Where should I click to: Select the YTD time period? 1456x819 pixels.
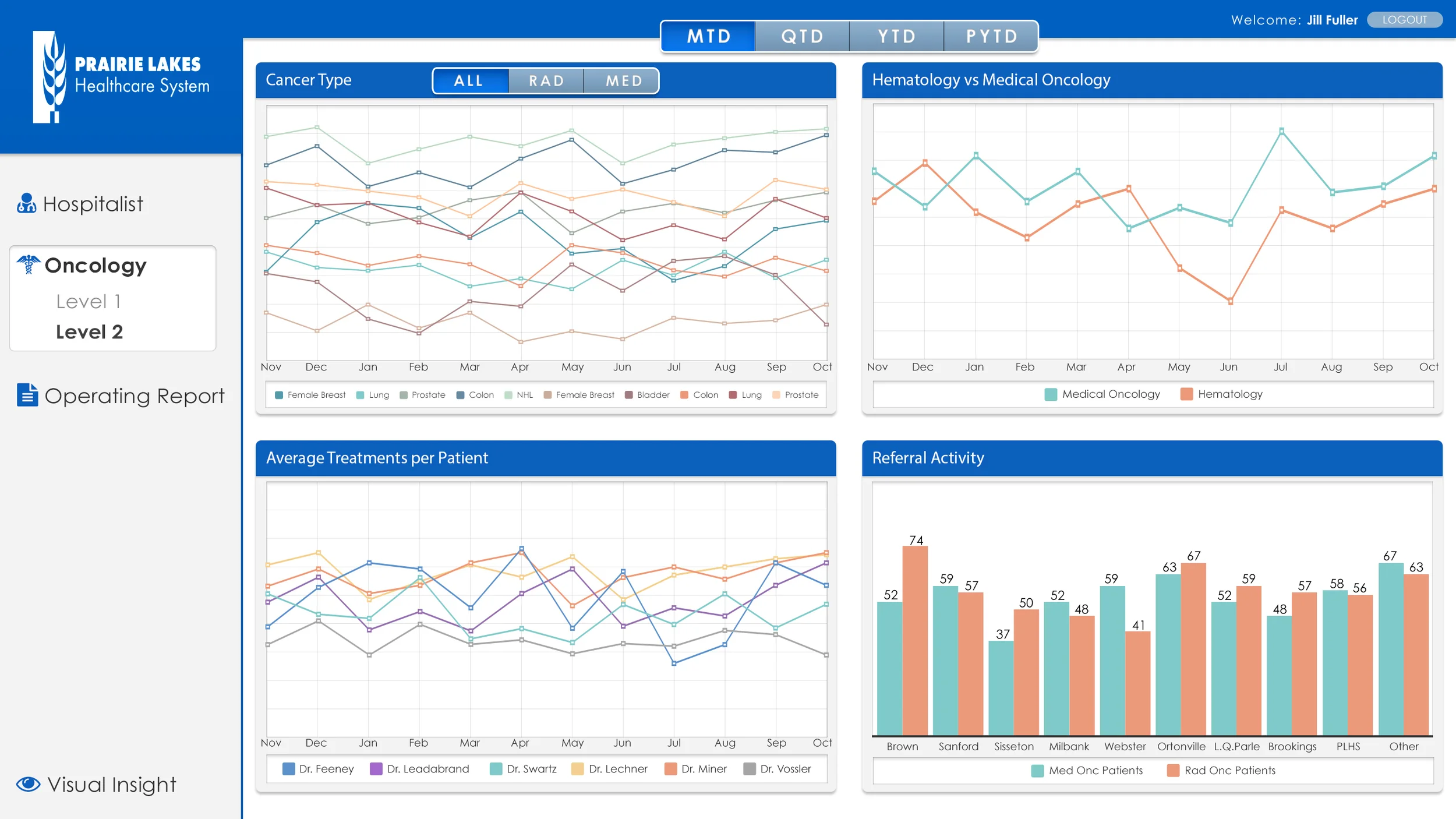click(x=896, y=36)
